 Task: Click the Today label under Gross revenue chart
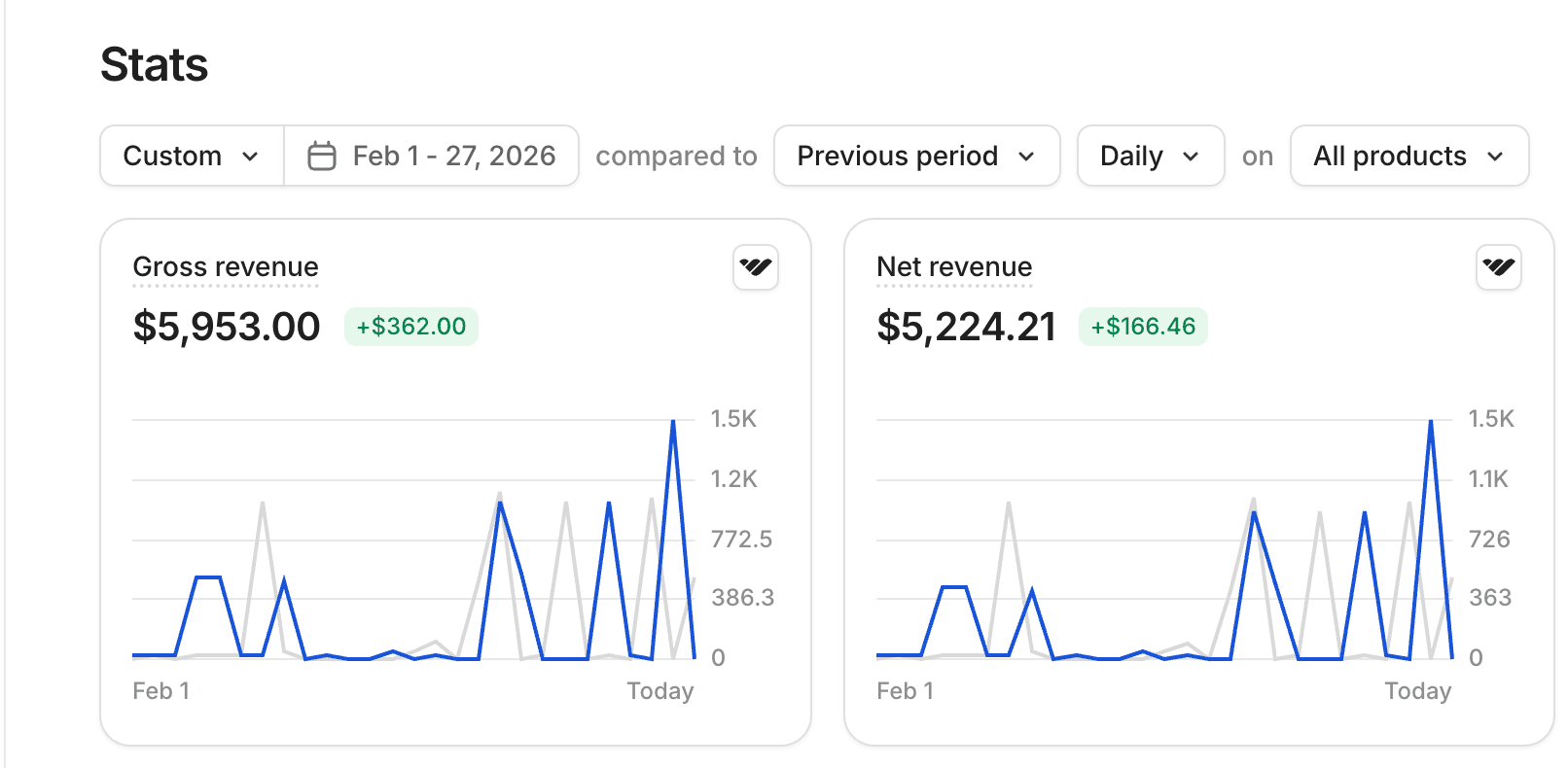tap(659, 691)
